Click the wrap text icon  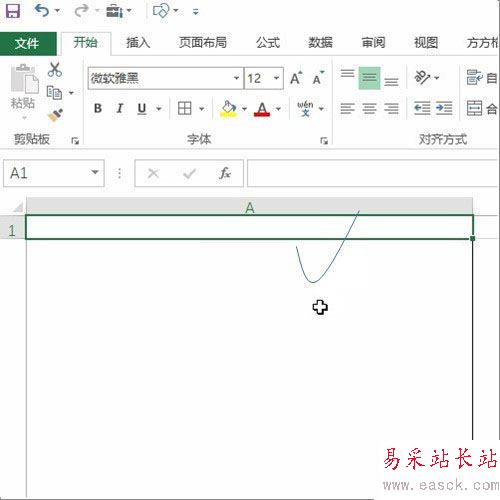[474, 78]
